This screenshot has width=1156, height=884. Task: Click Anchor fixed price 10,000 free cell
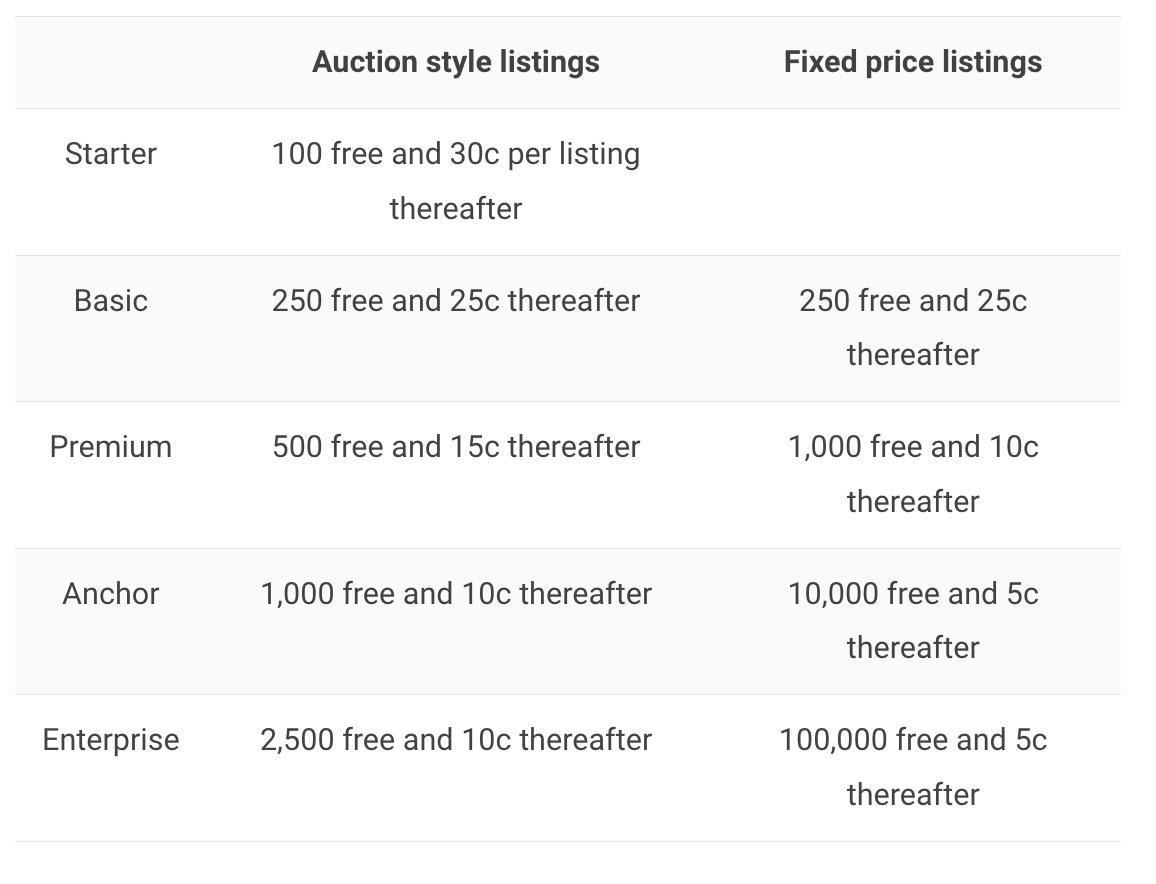pyautogui.click(x=913, y=621)
